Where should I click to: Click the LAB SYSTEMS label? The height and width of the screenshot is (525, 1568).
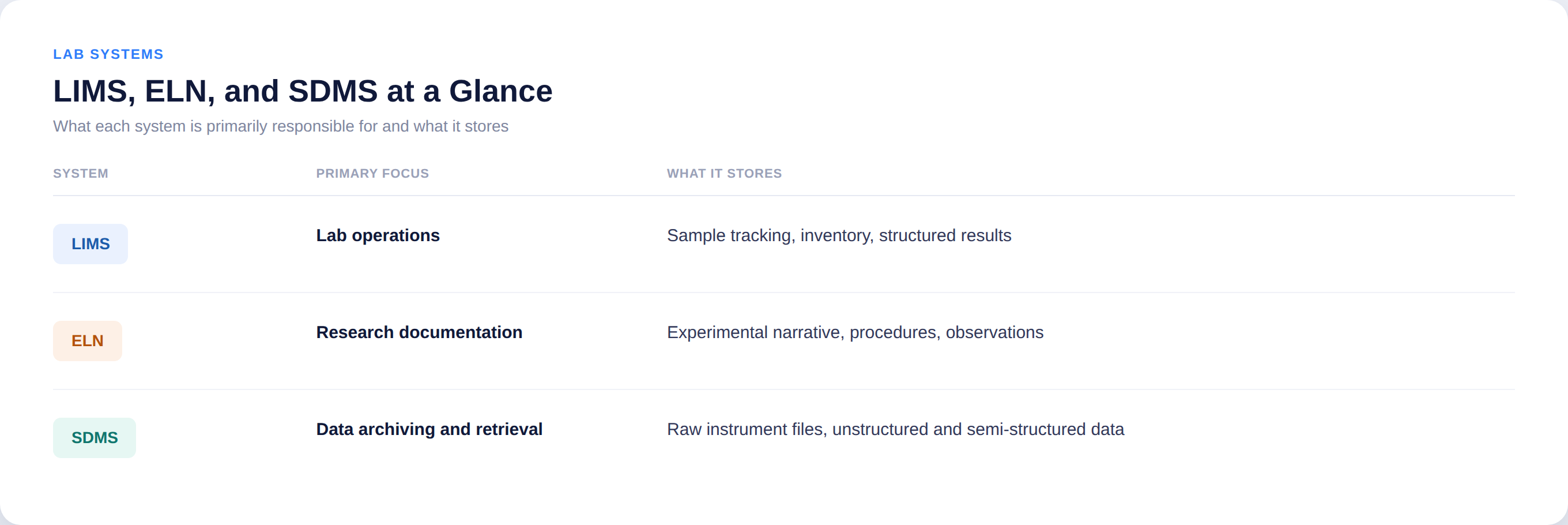pyautogui.click(x=108, y=54)
